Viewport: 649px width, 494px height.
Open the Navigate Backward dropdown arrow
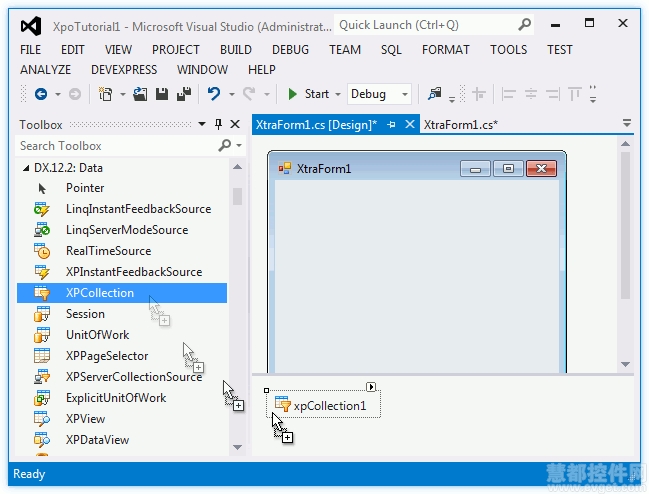click(x=58, y=95)
